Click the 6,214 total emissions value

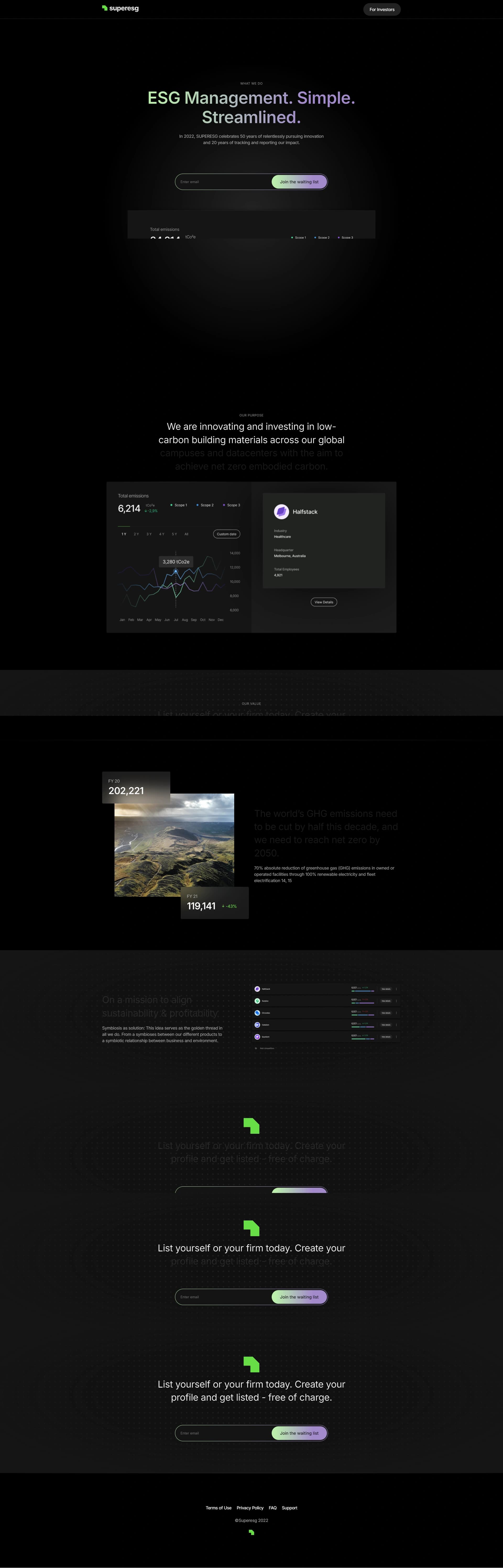click(129, 508)
